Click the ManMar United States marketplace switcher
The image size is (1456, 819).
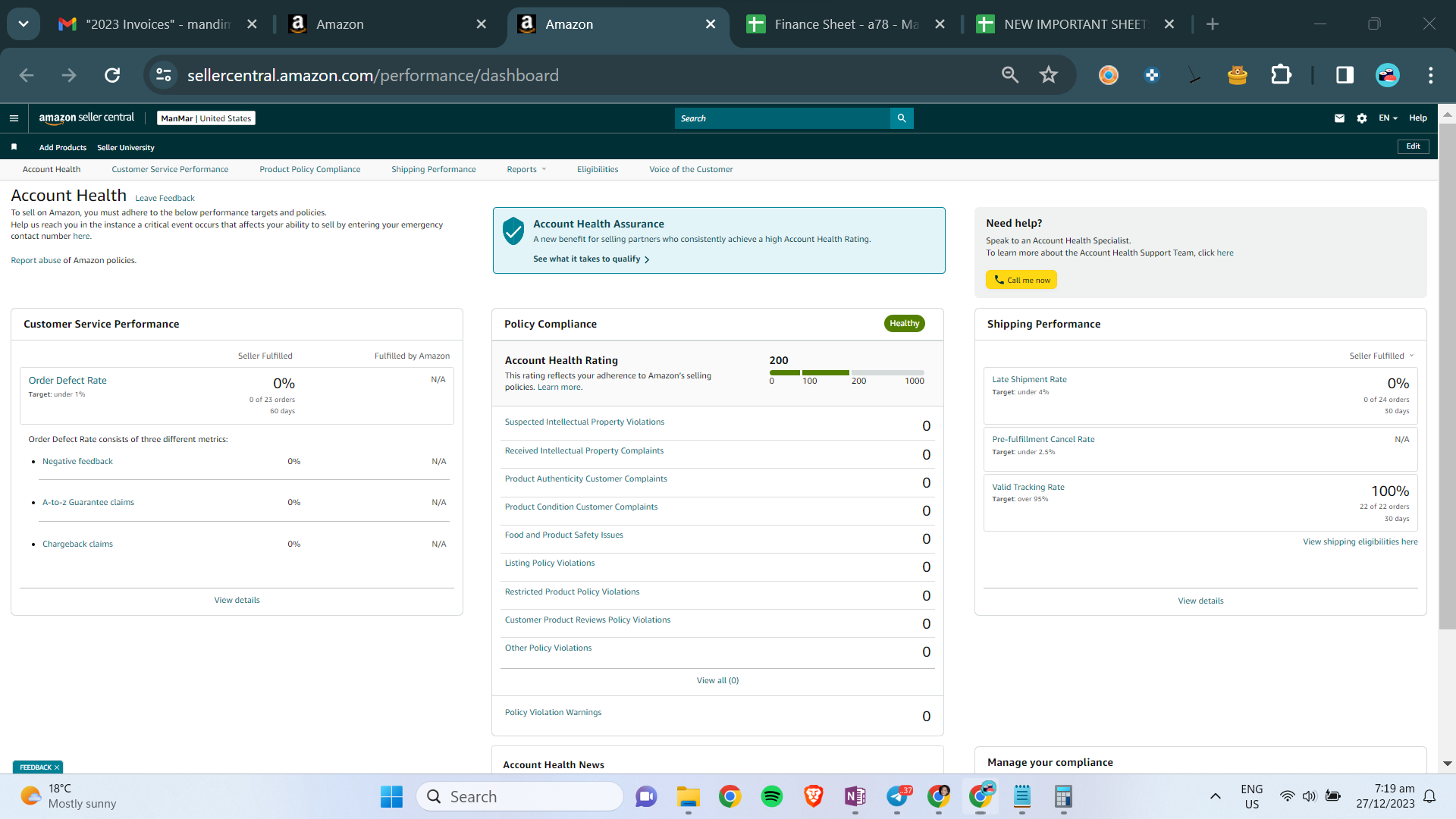206,118
